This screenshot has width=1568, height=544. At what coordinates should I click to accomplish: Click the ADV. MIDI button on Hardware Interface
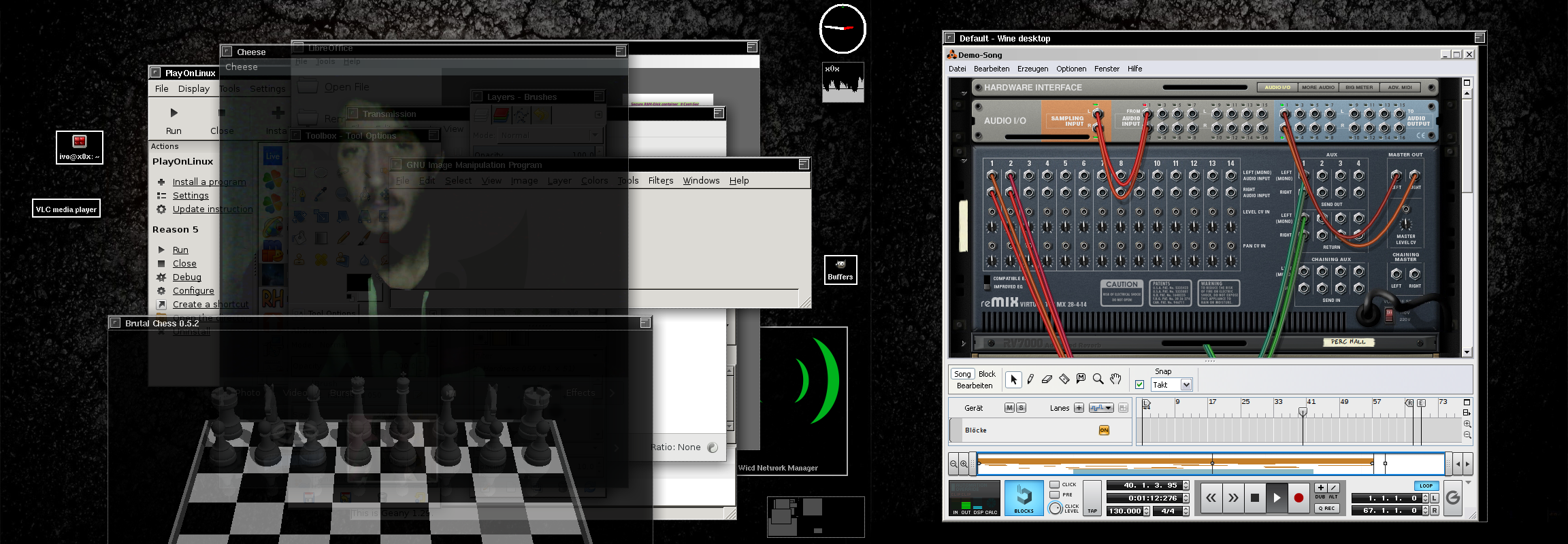[x=1400, y=87]
